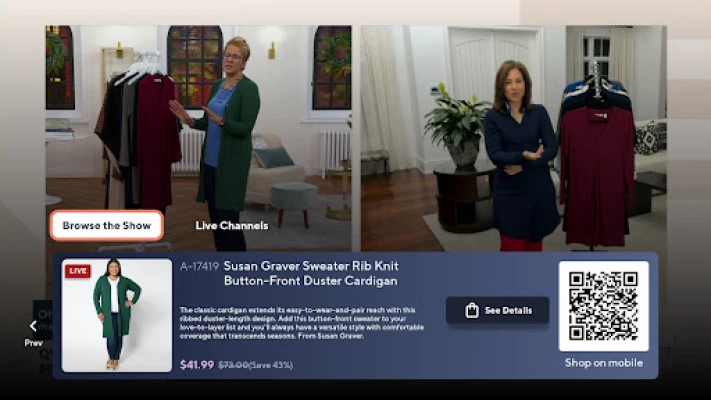The width and height of the screenshot is (711, 400).
Task: Click the cardigan product description paragraph
Action: (x=302, y=323)
